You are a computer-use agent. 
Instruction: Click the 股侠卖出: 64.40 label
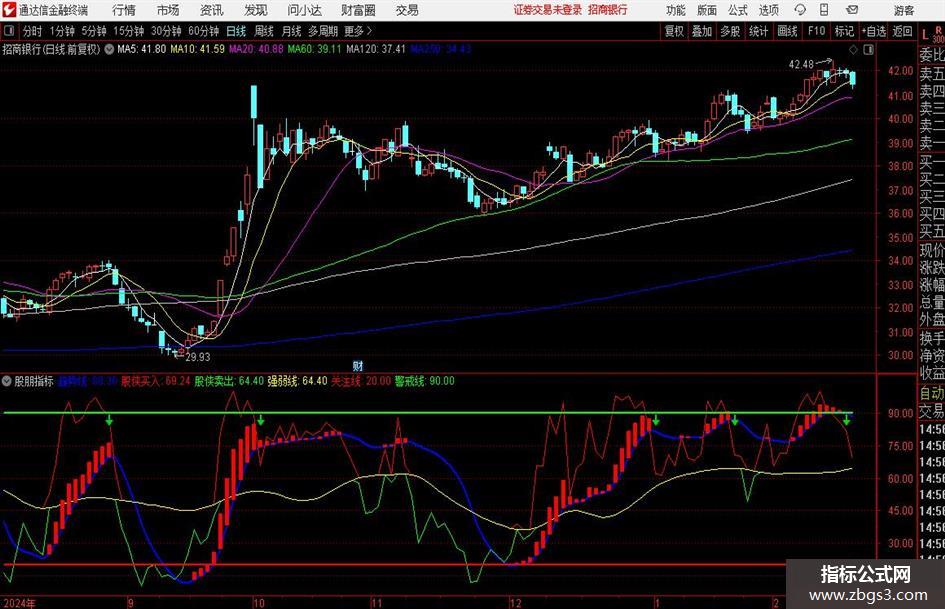[229, 381]
